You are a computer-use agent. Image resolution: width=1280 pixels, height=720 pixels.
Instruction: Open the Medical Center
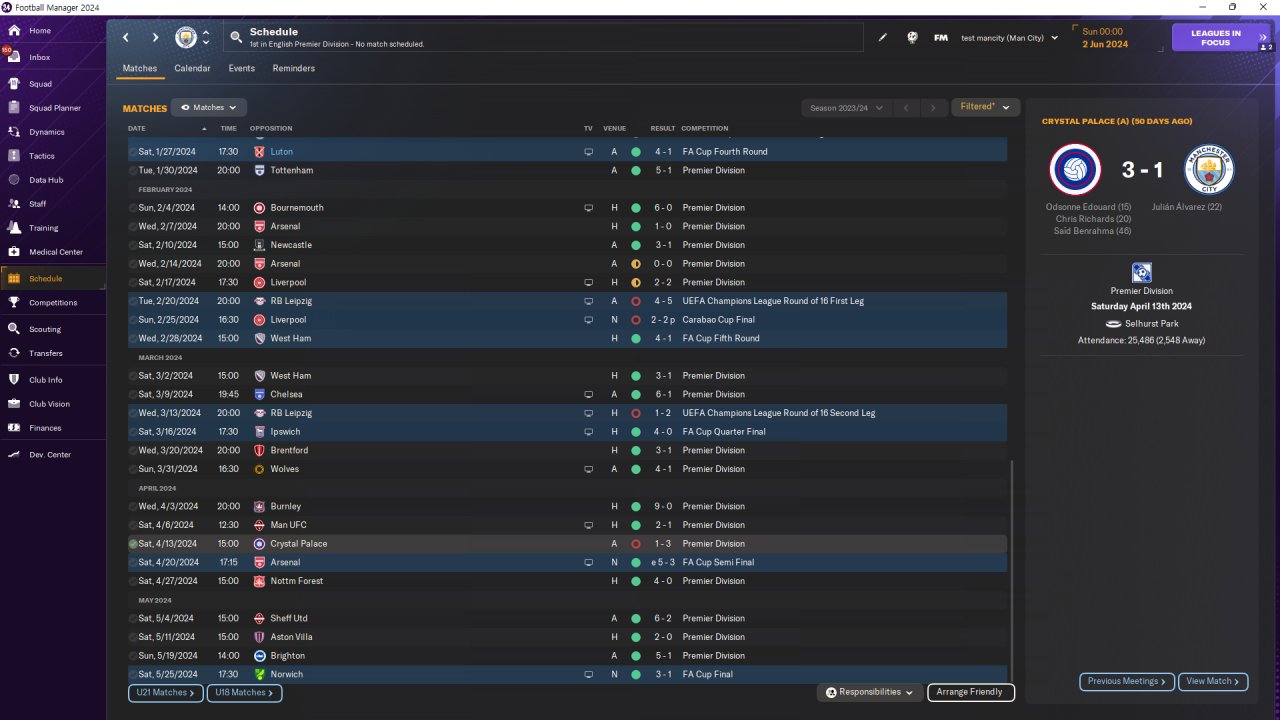[55, 252]
